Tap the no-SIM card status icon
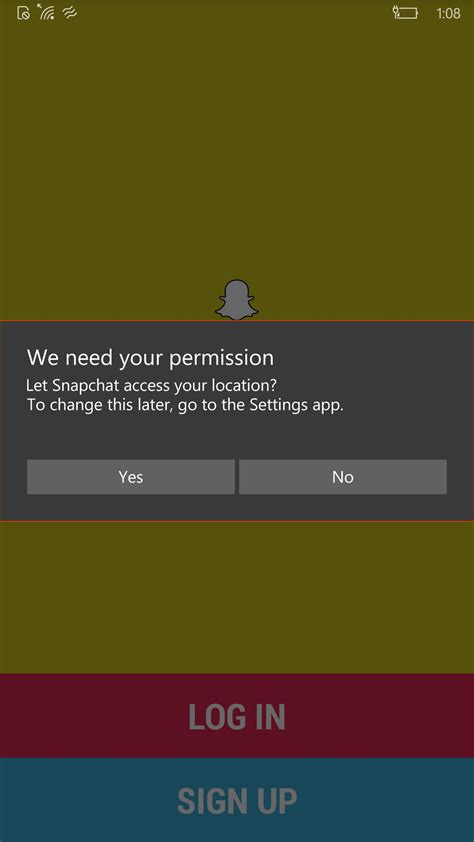474x842 pixels. [x=24, y=13]
